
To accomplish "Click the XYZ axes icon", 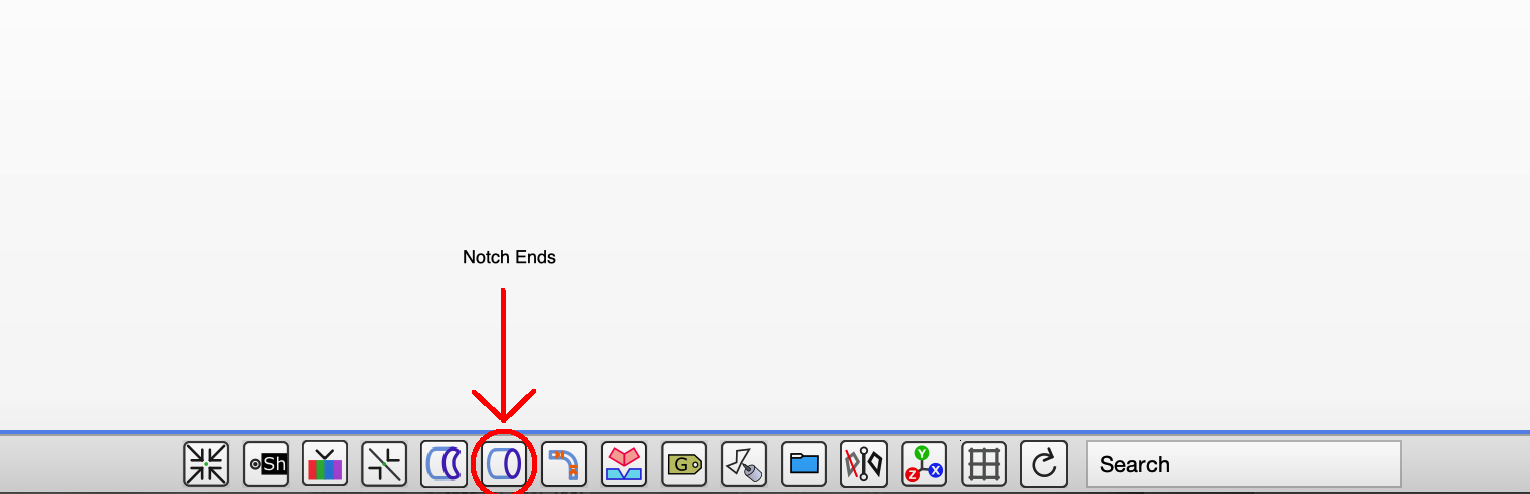I will tap(924, 464).
